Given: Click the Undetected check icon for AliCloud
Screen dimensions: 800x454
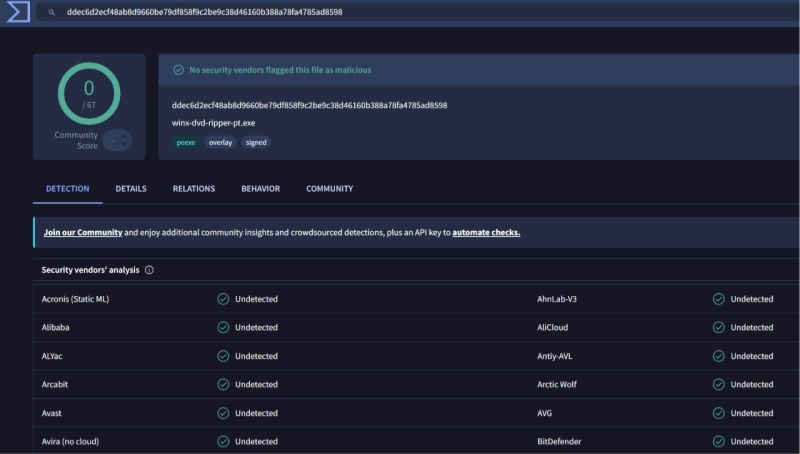Looking at the screenshot, I should click(718, 327).
